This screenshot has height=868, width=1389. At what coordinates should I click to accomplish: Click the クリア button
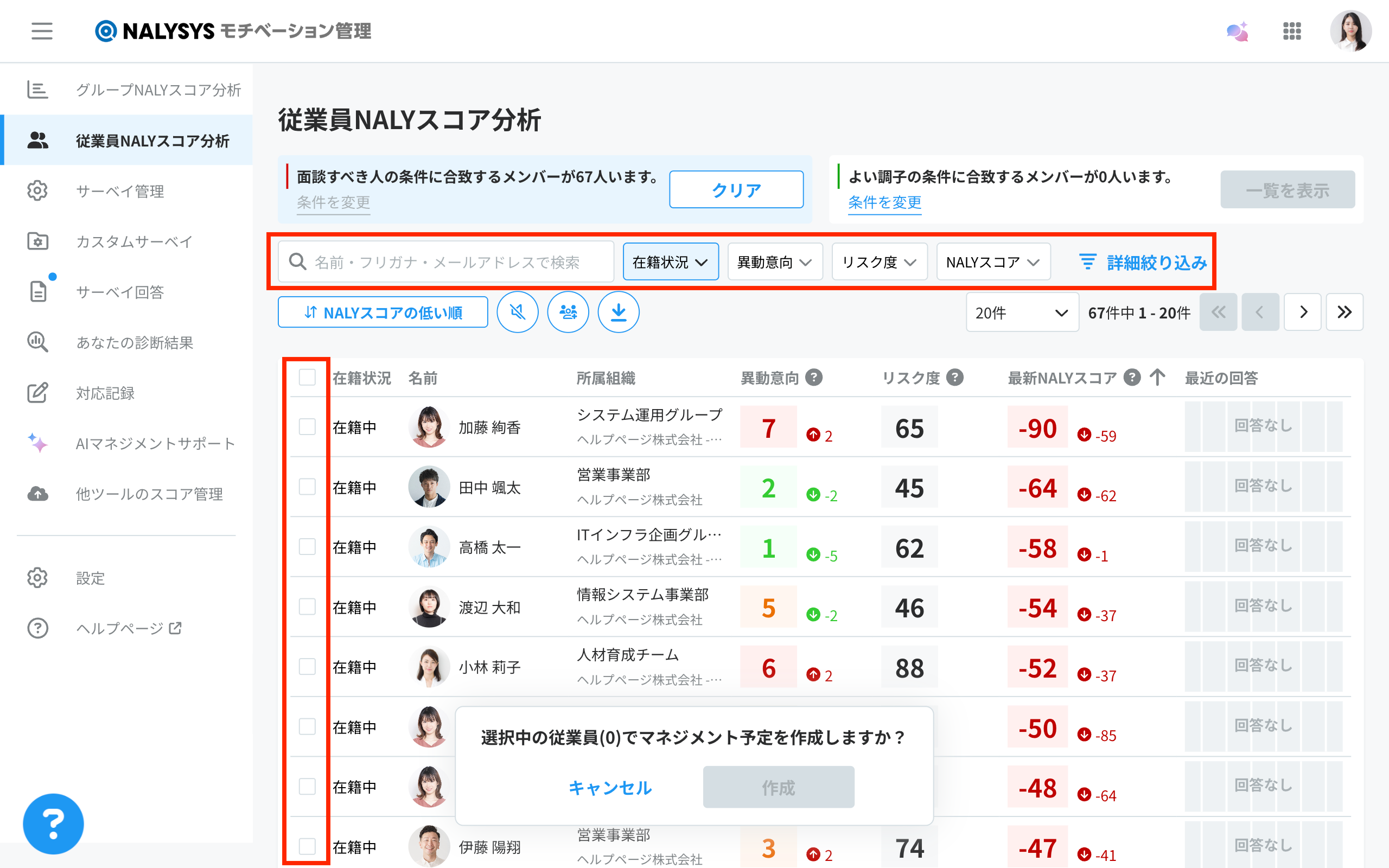(x=736, y=190)
